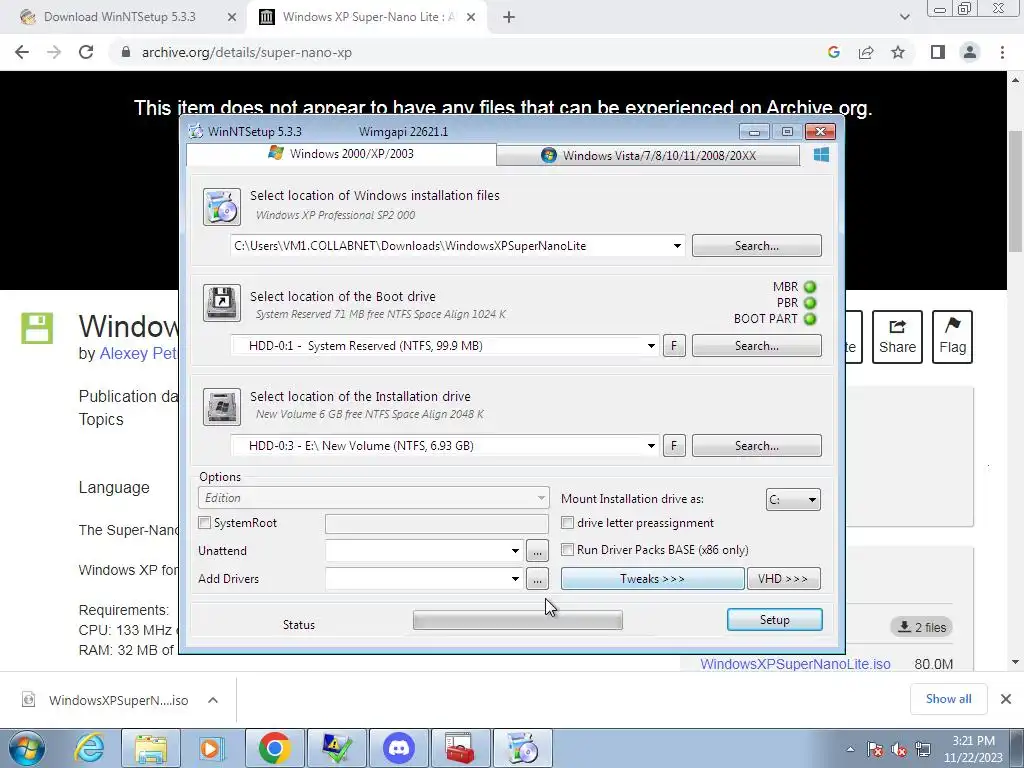Open WindowsXPSuperNanoLite.iso download link
This screenshot has height=768, width=1024.
(x=795, y=664)
